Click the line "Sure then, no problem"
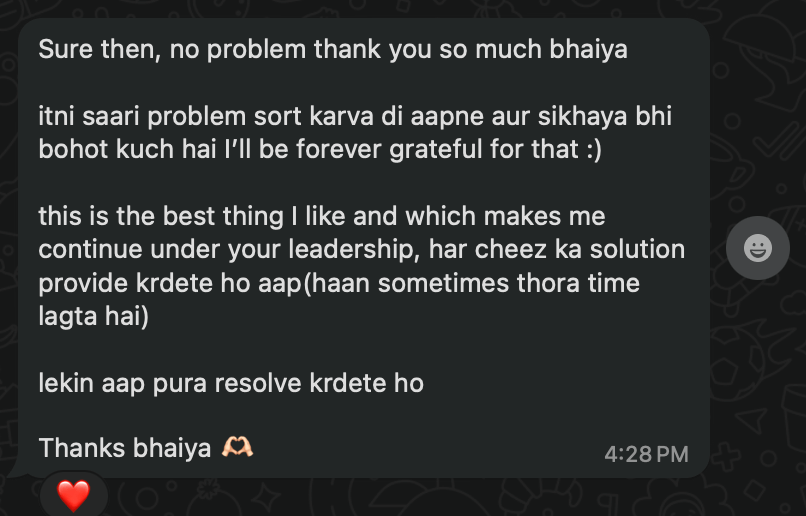 172,50
